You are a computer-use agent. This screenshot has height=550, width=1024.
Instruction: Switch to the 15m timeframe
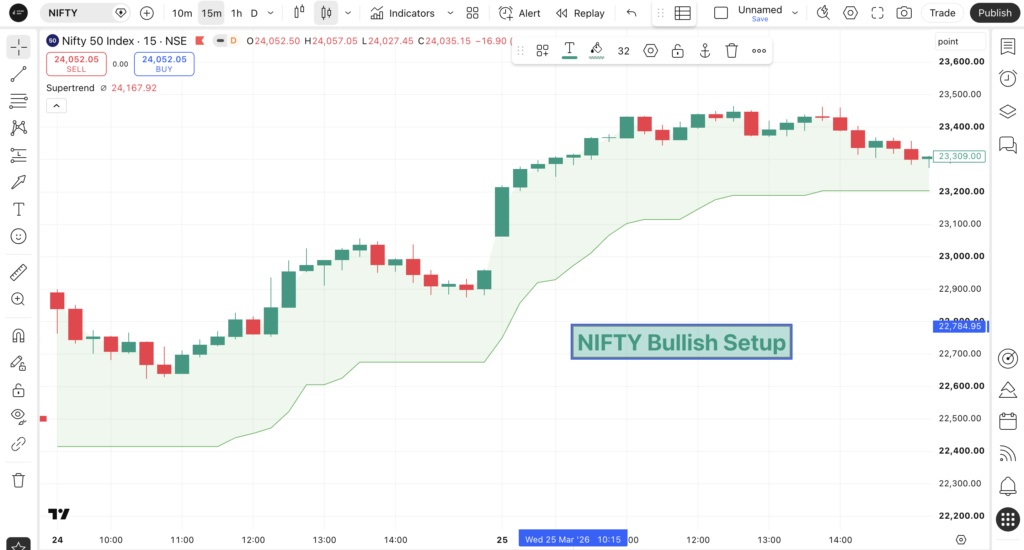[x=211, y=13]
